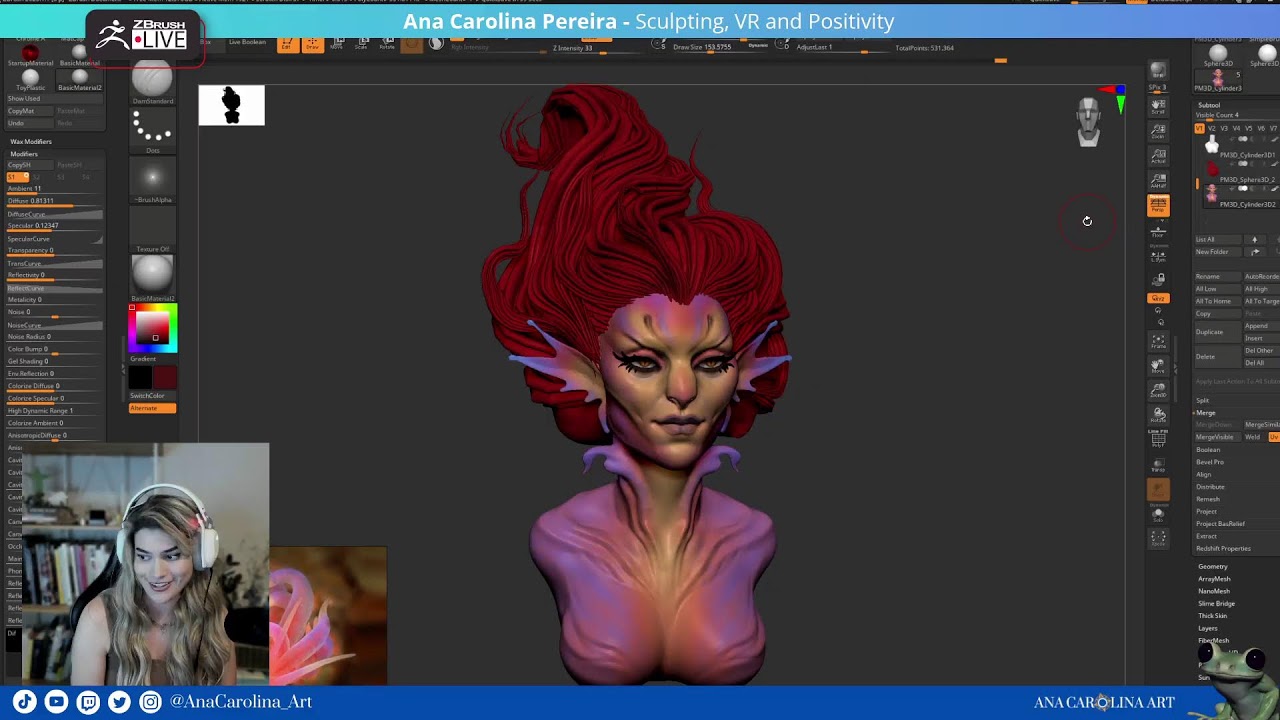Open the BrushAlpha selector

pyautogui.click(x=152, y=181)
